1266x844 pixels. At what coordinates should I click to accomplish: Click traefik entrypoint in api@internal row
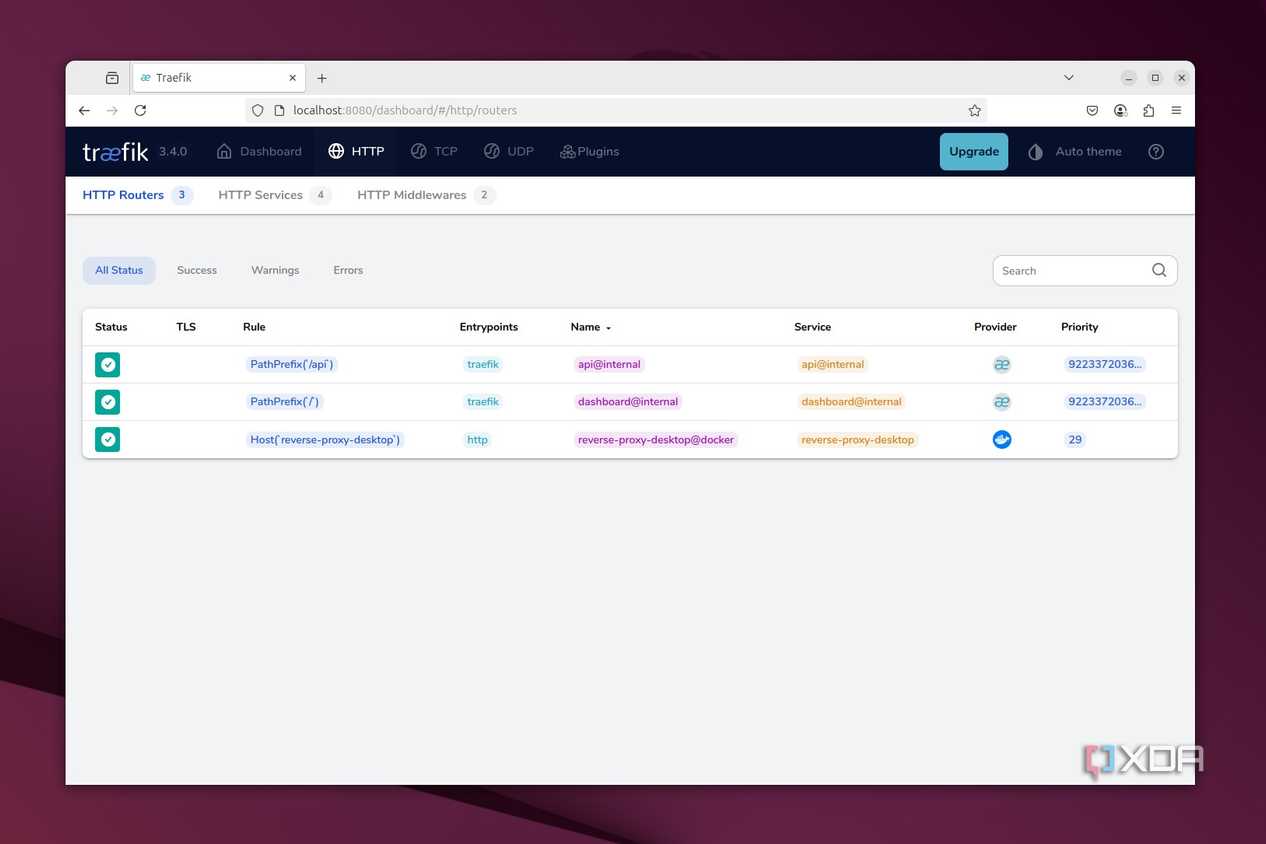483,364
